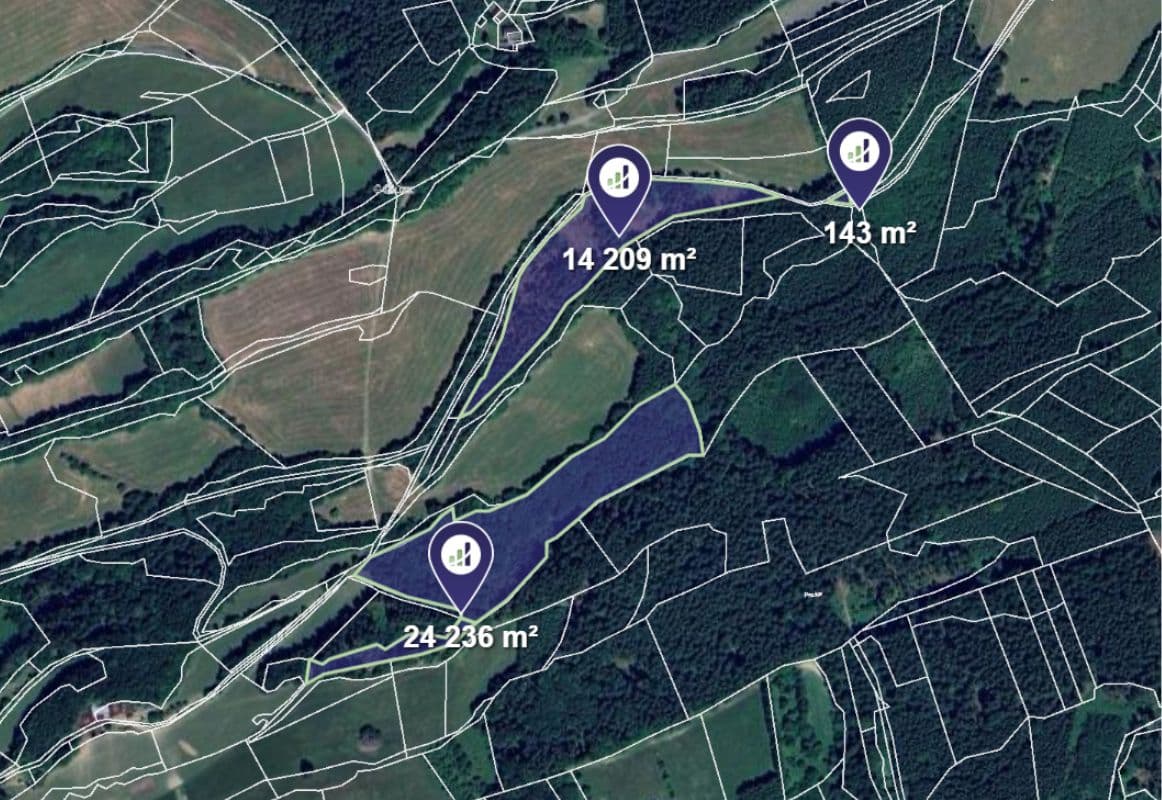
Task: Click the map pin above 14 209 m²
Action: 619,189
